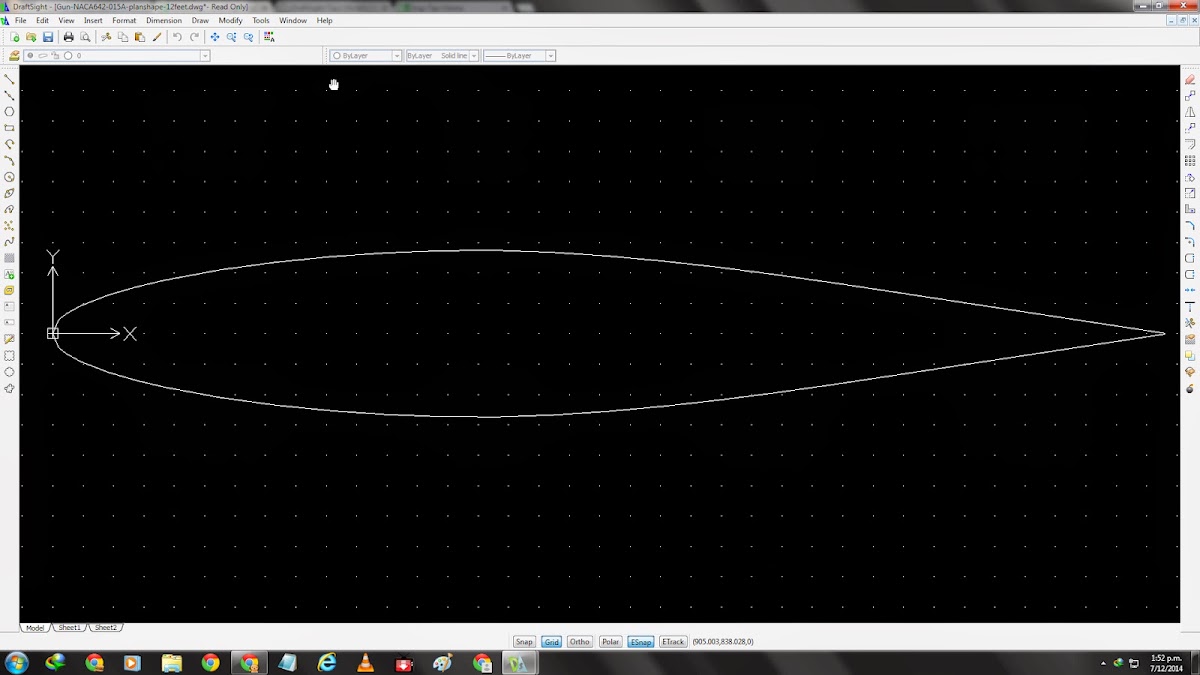The image size is (1200, 675).
Task: Activate the Property Painter brush icon
Action: pyautogui.click(x=157, y=37)
